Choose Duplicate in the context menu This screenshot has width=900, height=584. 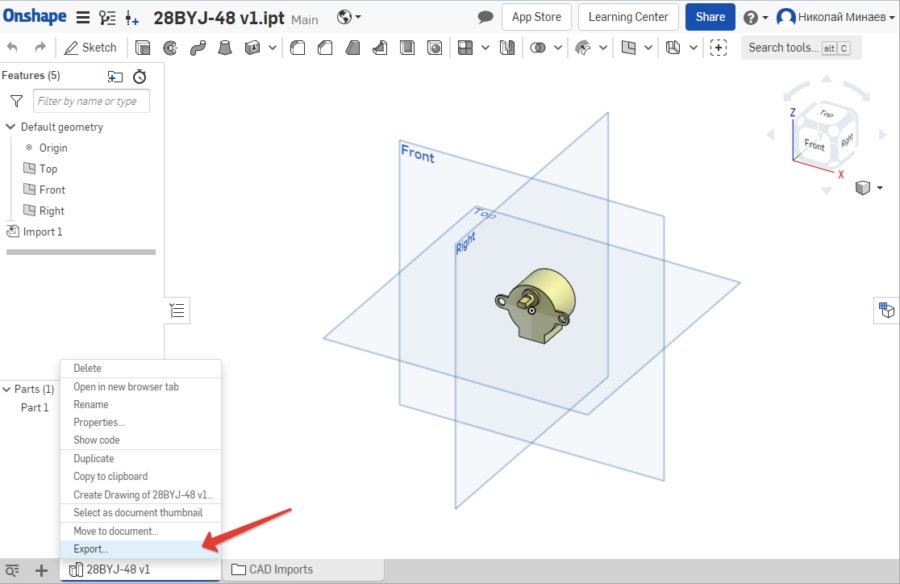(x=141, y=459)
